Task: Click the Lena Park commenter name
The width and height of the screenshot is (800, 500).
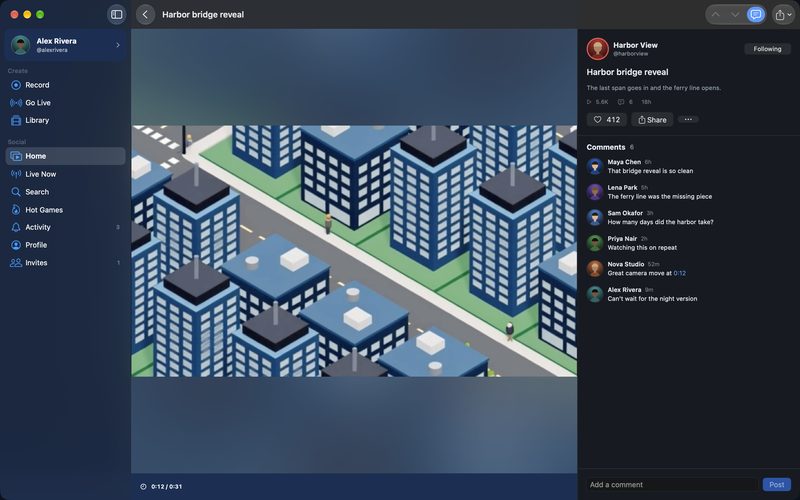Action: (x=622, y=187)
